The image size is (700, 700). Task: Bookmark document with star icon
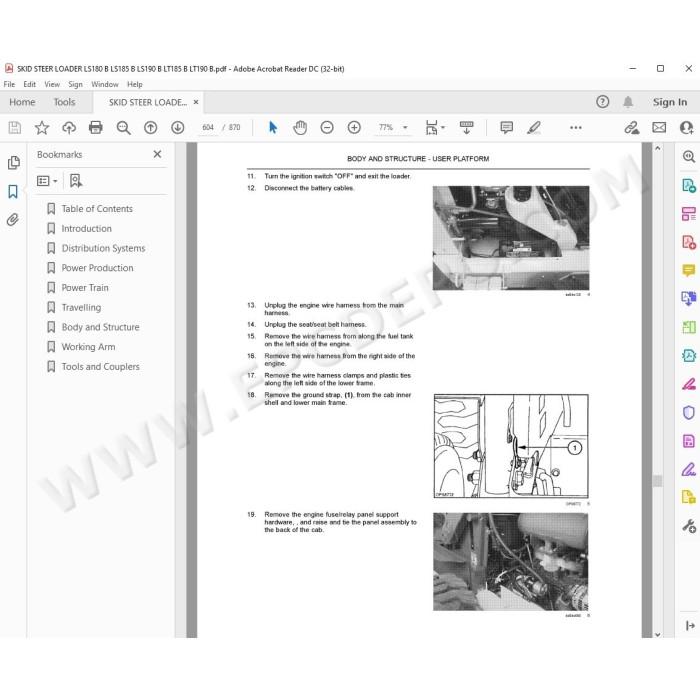[42, 128]
